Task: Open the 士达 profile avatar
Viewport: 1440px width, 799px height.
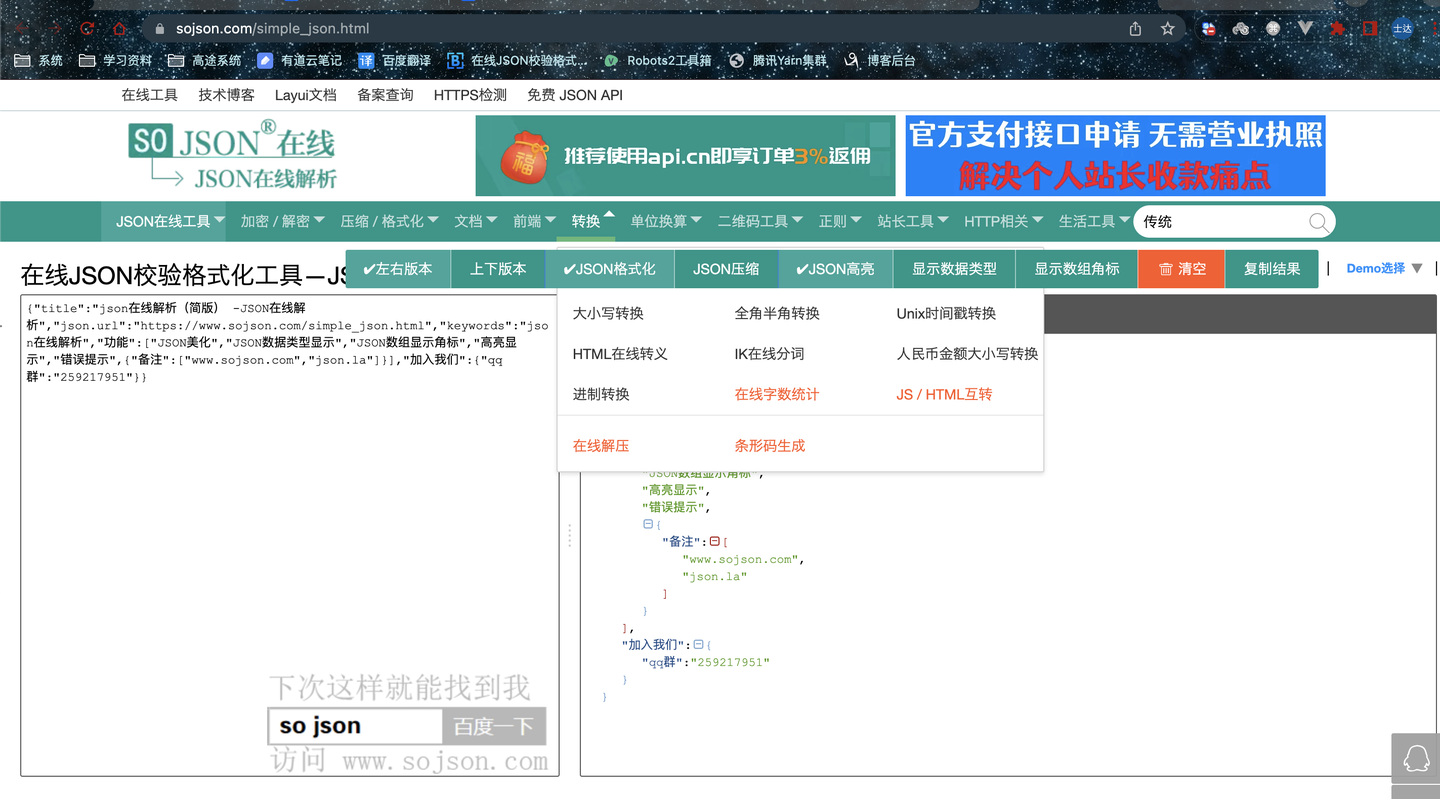Action: [1402, 29]
